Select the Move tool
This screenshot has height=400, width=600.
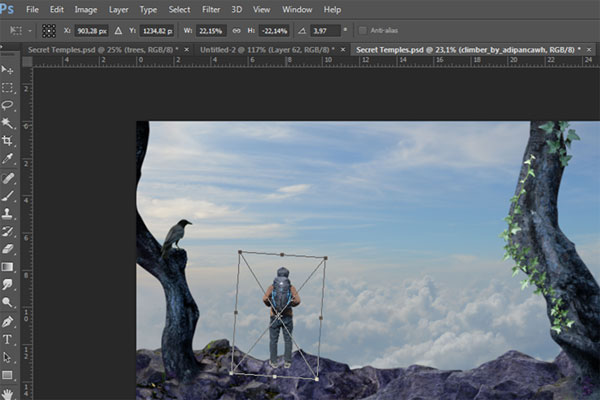coord(8,69)
